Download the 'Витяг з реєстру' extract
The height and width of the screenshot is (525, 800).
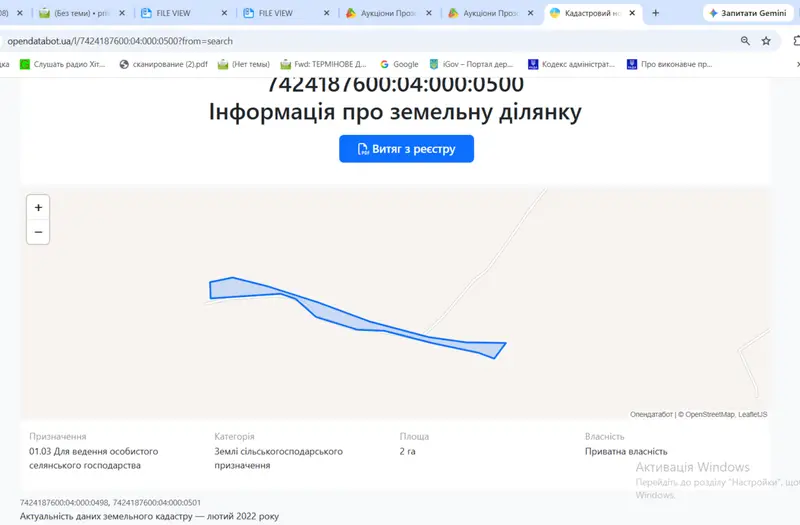click(x=406, y=149)
